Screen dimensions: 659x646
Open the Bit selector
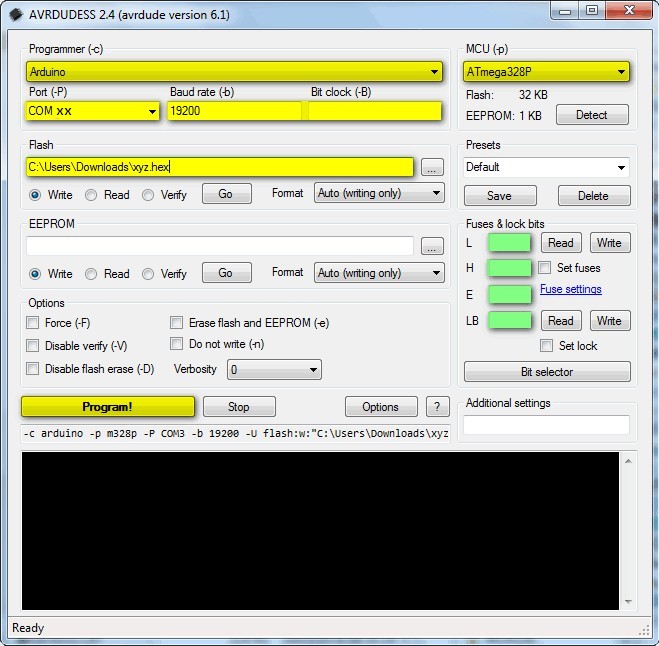[x=547, y=372]
